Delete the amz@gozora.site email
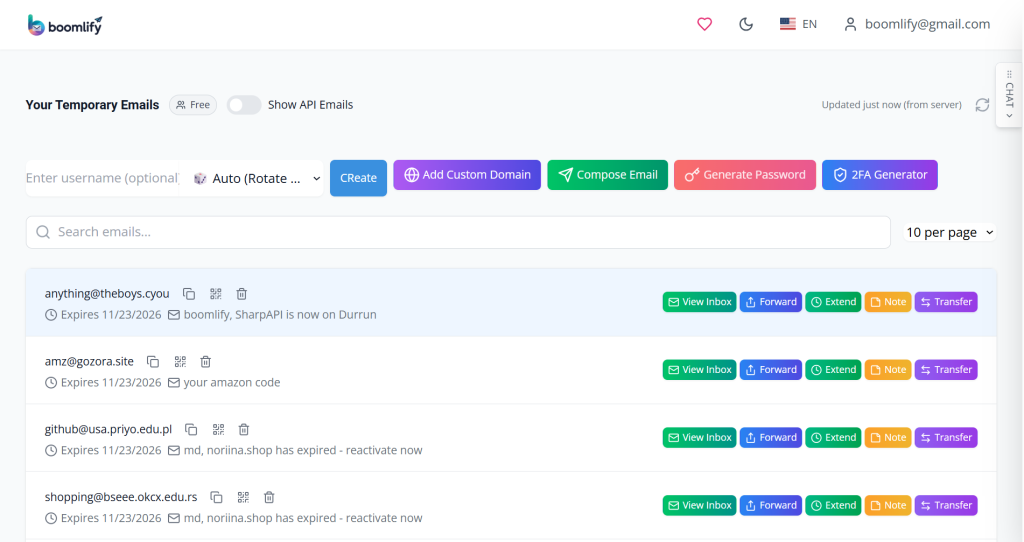Screen dimensions: 1024x542 click(x=206, y=362)
